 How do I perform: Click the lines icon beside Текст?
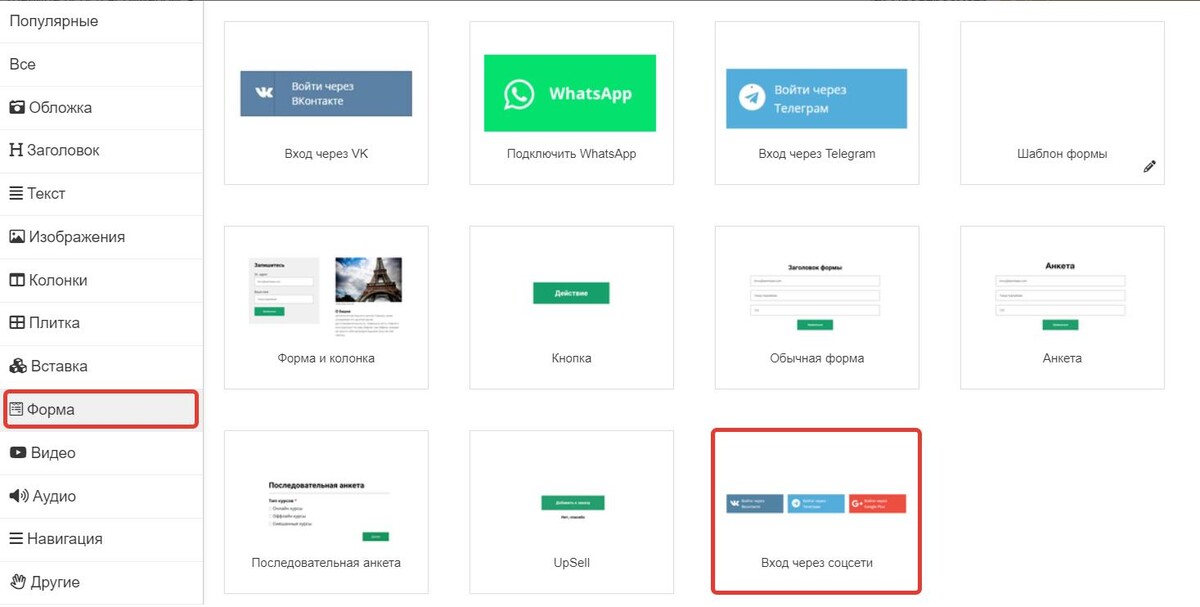16,193
